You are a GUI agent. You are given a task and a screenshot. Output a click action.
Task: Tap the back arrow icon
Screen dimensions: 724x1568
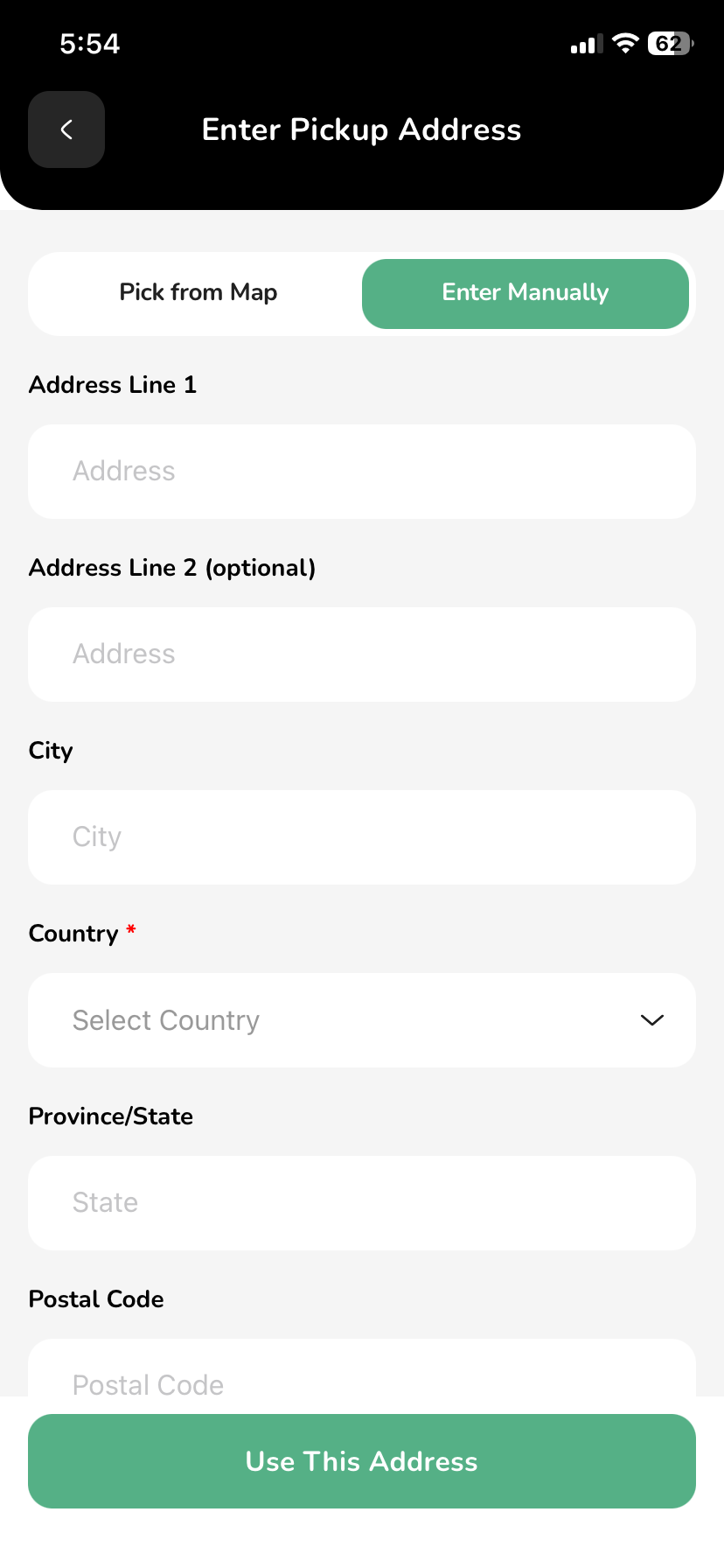(x=66, y=129)
